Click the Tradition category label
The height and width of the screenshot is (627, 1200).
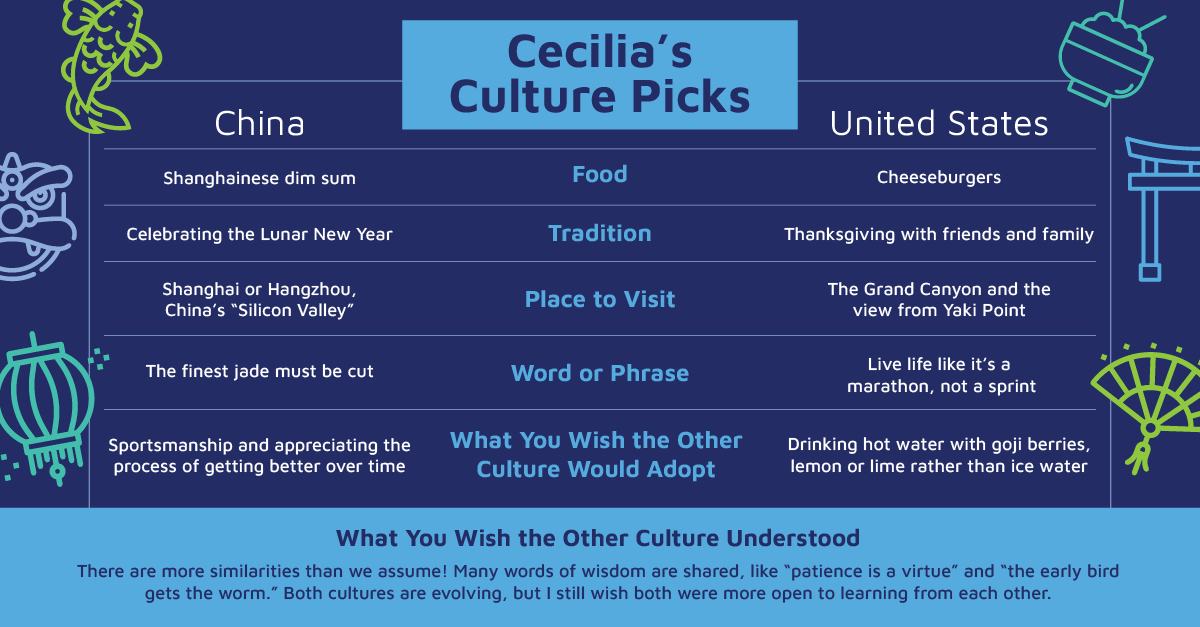600,234
